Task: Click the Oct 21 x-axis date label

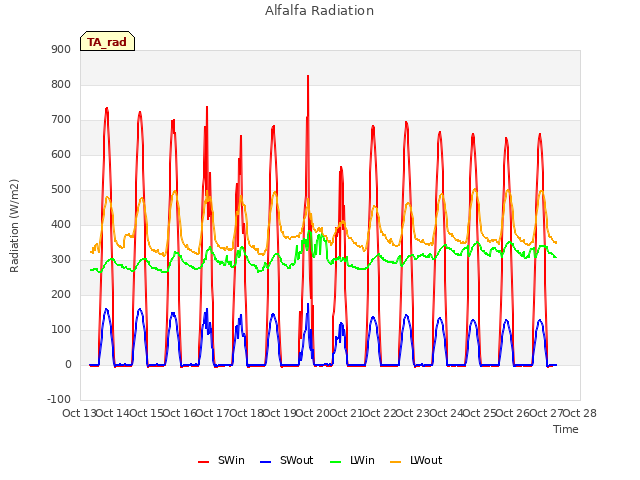Action: (346, 413)
